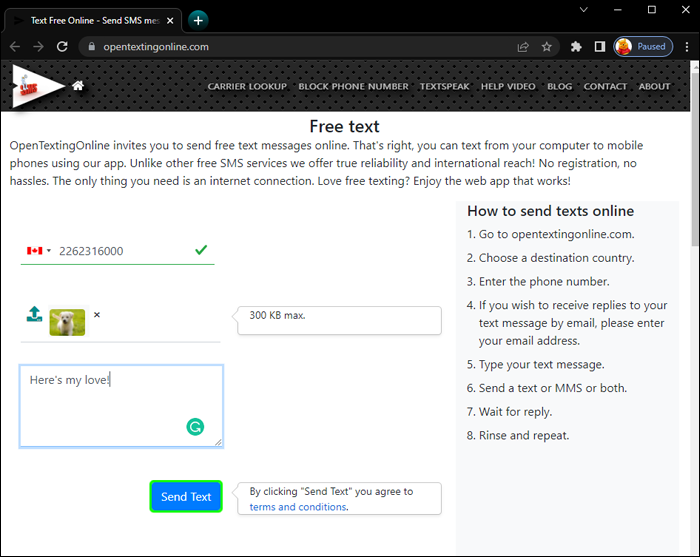Viewport: 700px width, 557px height.
Task: Open the image upload icon
Action: 34,314
